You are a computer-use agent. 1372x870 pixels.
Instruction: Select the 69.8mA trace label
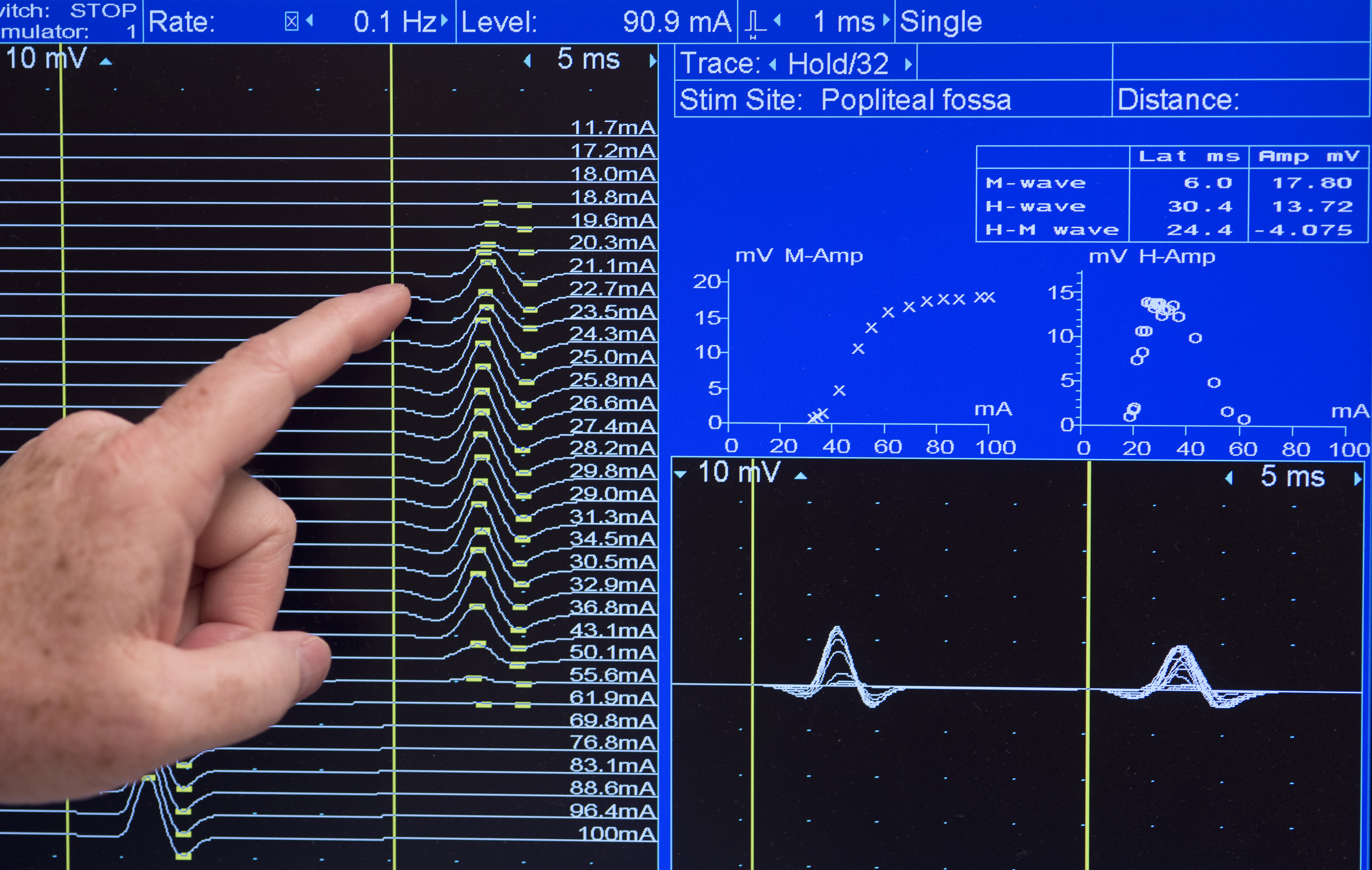613,721
